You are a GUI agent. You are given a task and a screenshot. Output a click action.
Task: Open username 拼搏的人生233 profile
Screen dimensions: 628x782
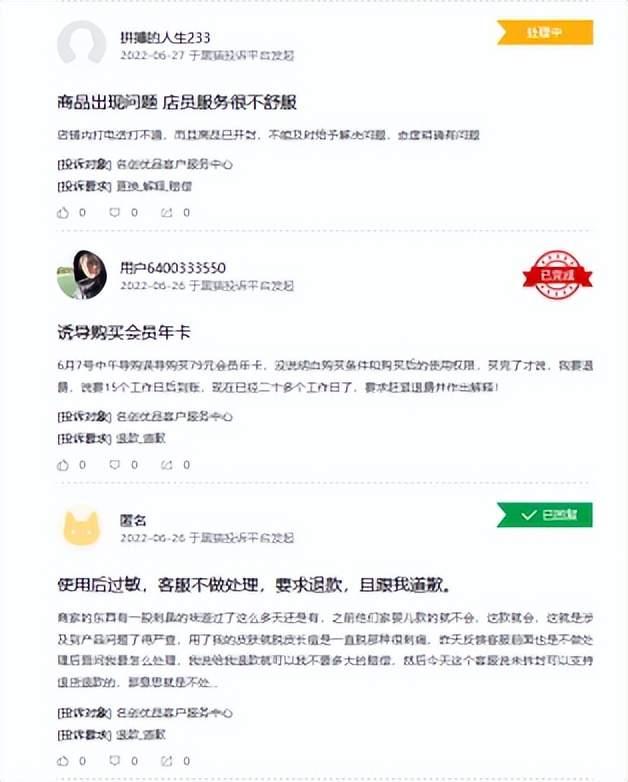click(x=165, y=37)
